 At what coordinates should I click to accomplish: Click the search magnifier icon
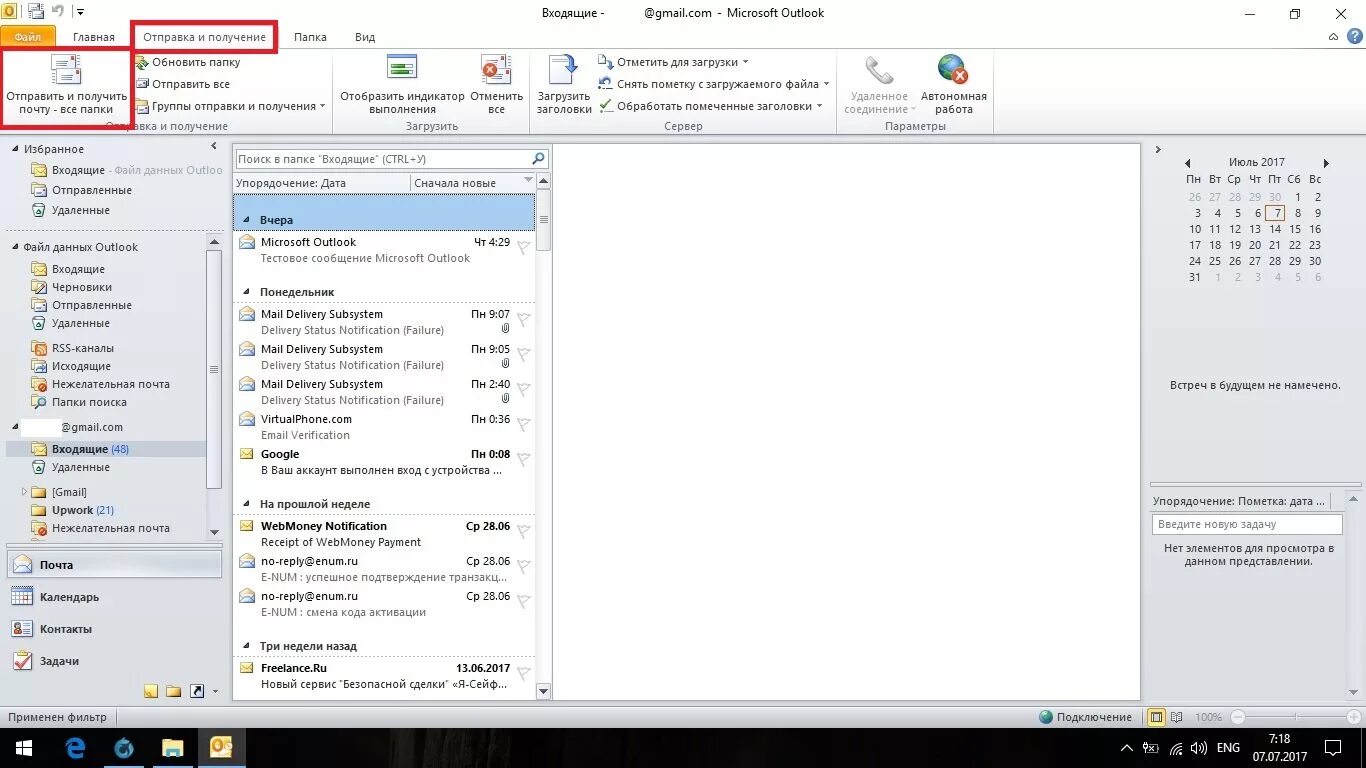point(538,159)
